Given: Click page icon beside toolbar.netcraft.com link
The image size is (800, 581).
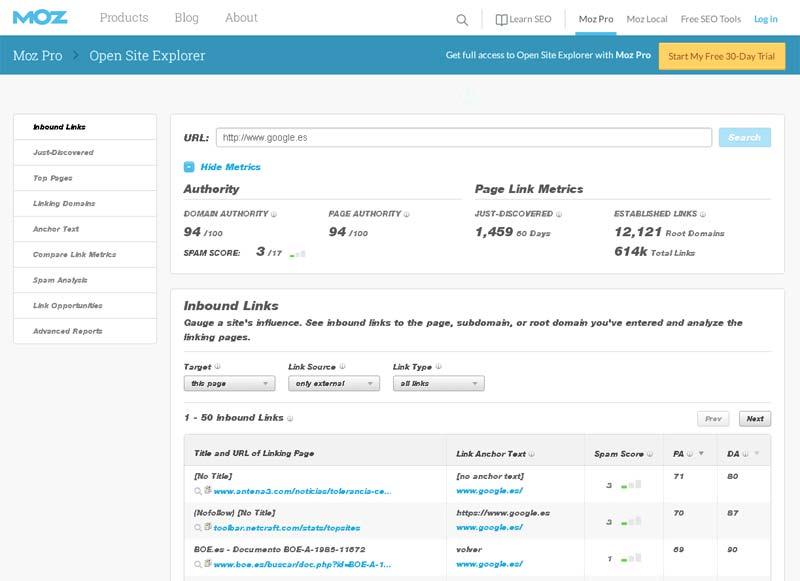Looking at the screenshot, I should pos(208,526).
